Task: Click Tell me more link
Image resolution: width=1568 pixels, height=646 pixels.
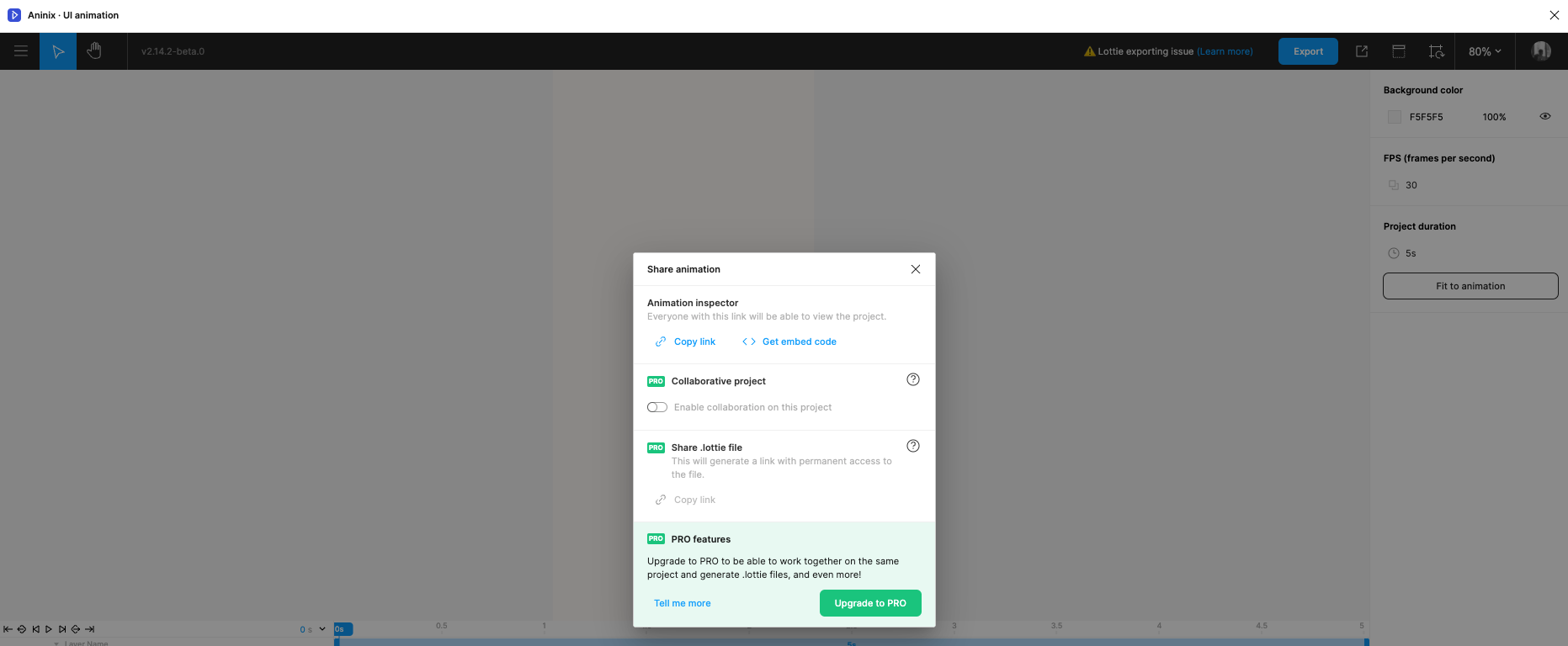Action: [x=683, y=603]
